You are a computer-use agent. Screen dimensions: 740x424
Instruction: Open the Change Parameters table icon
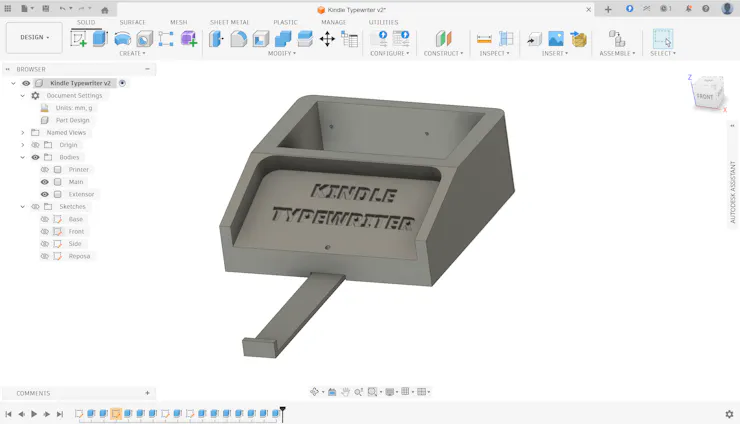point(350,39)
